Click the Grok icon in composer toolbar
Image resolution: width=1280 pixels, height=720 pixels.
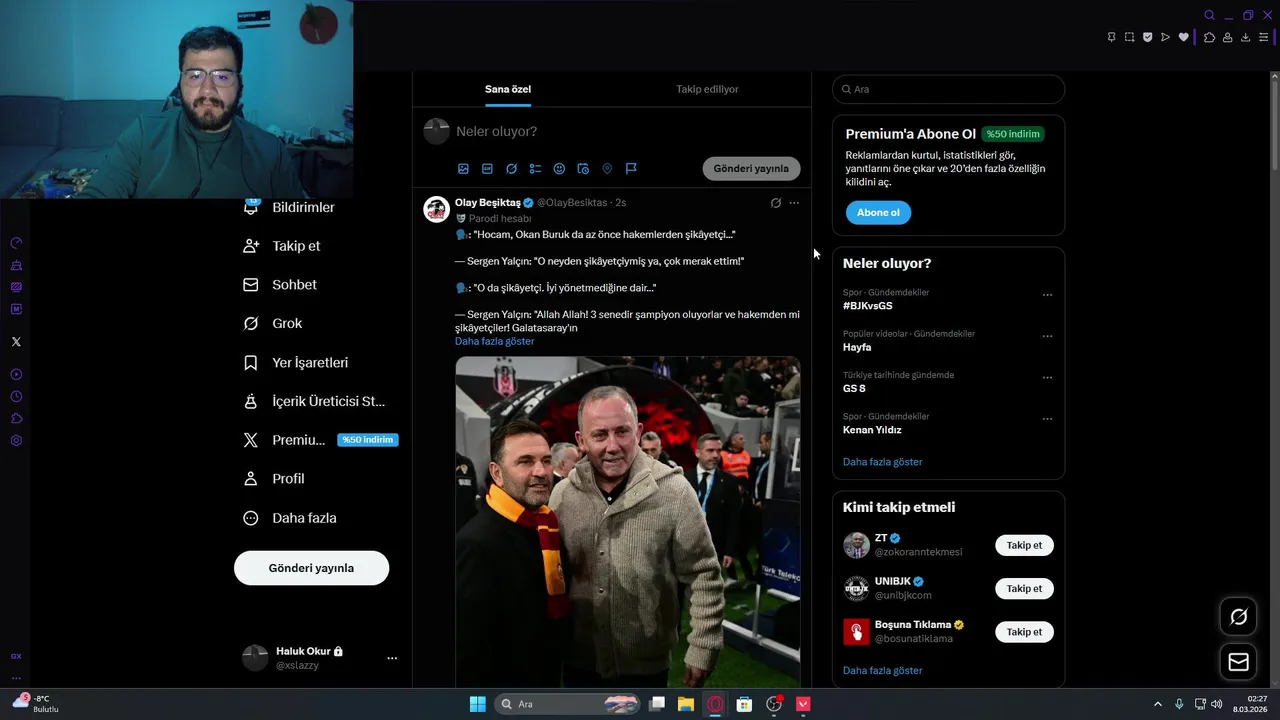point(511,169)
